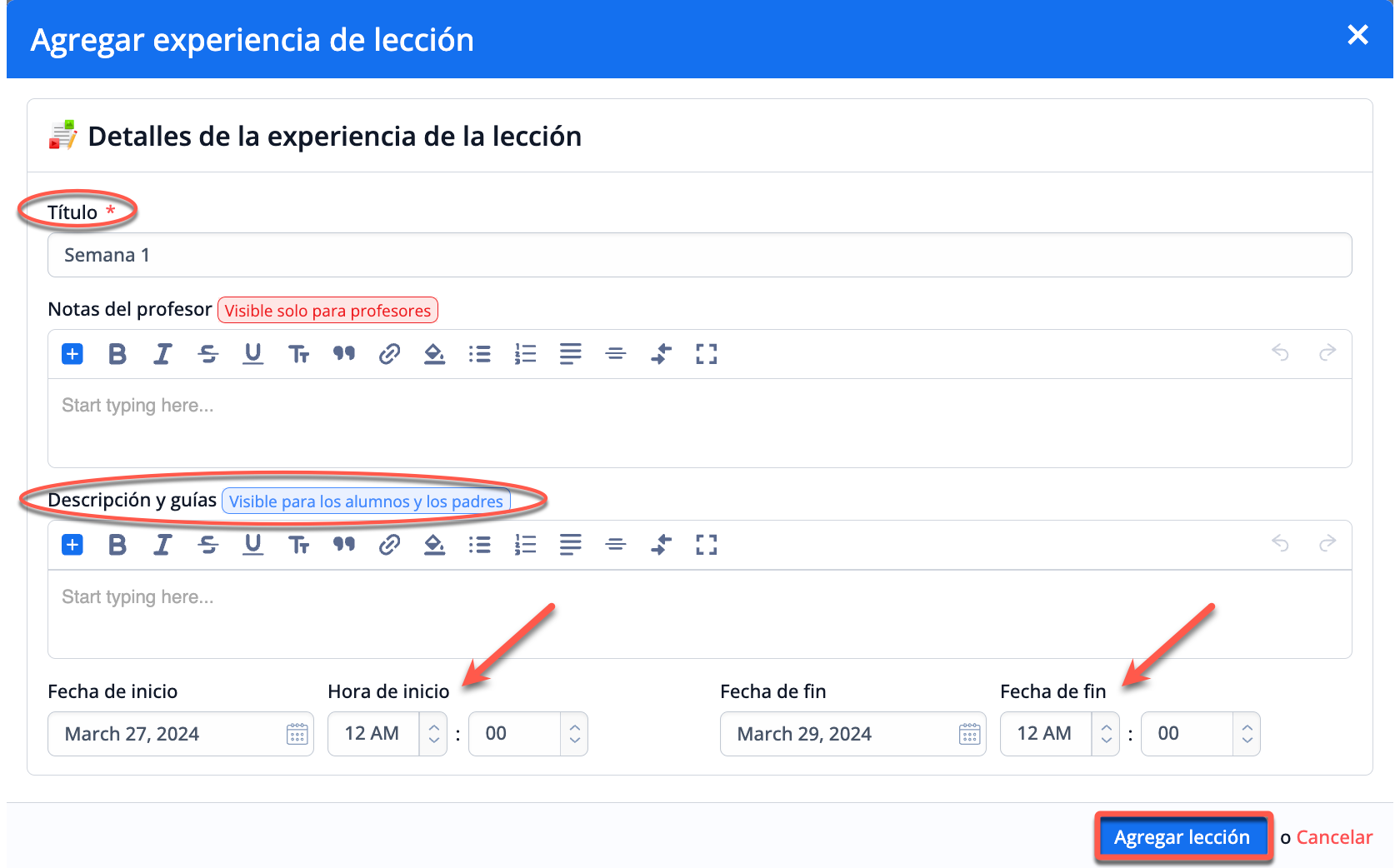Close the Agregar experiencia de lección dialog

pos(1357,35)
